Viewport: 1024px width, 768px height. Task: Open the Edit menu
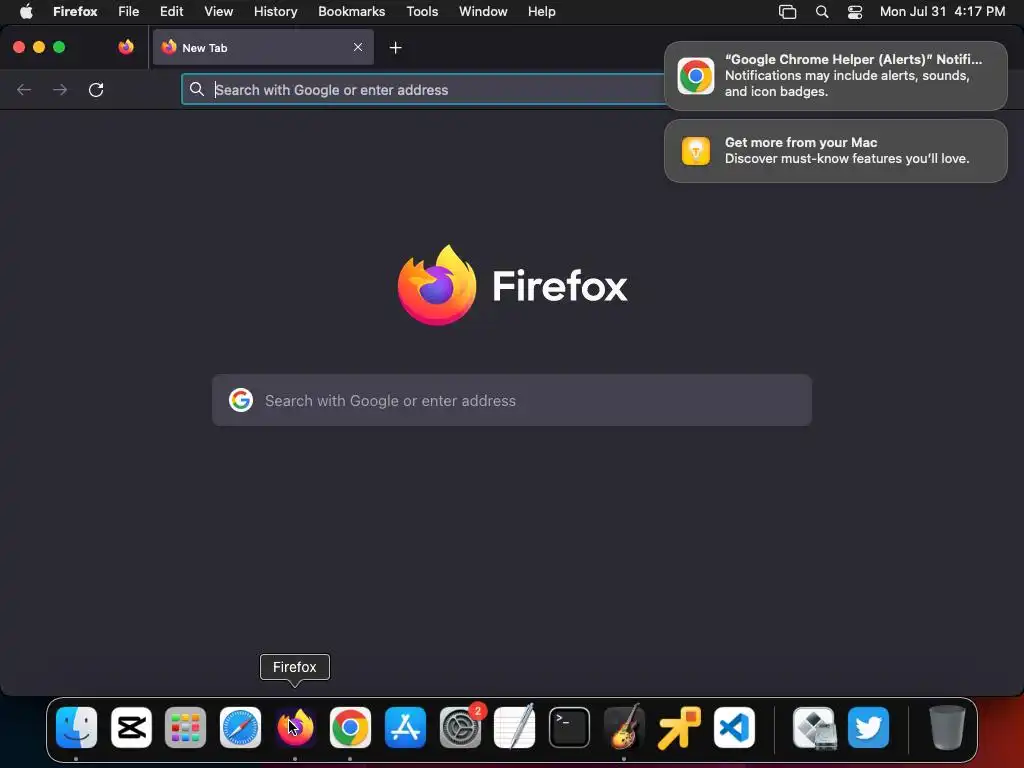click(x=171, y=11)
